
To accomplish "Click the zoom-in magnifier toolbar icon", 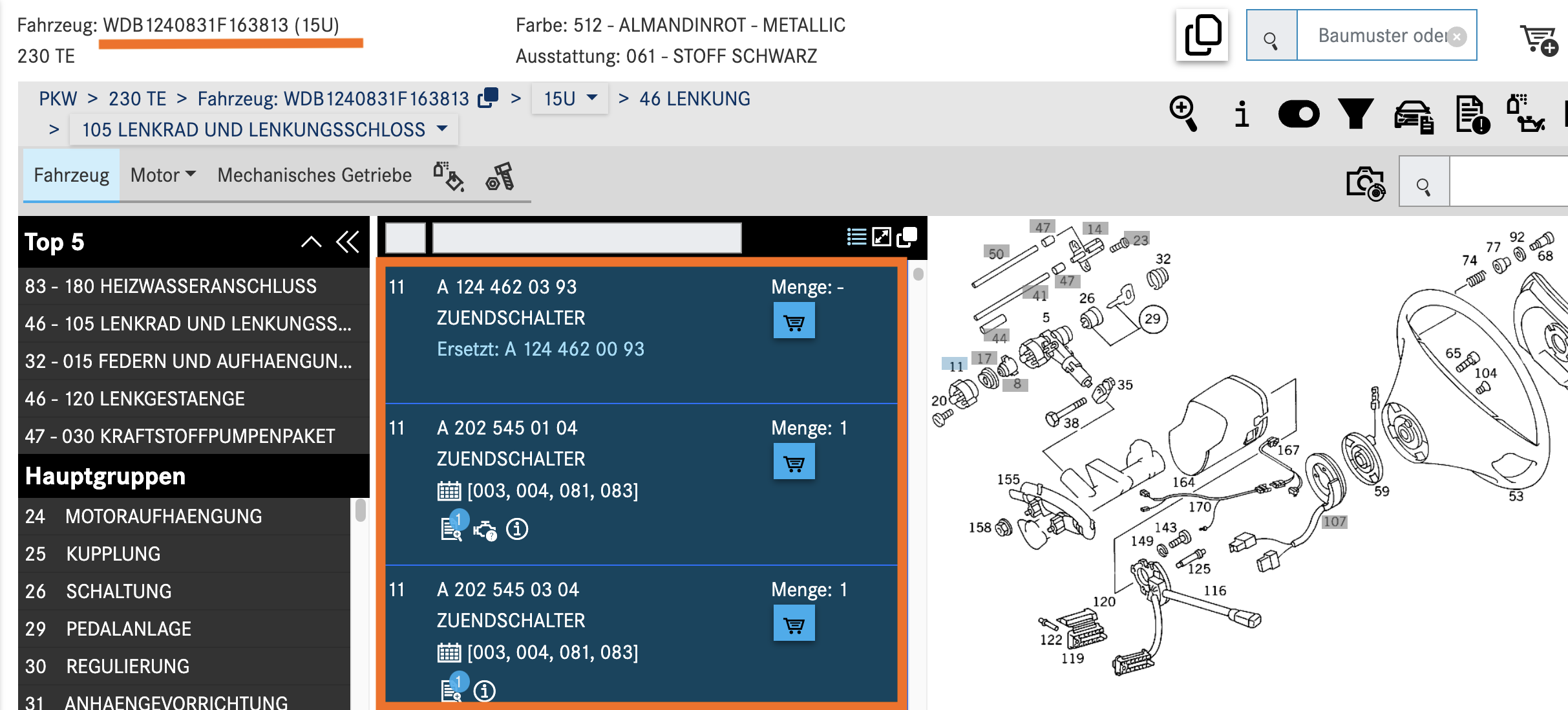I will click(x=1184, y=114).
